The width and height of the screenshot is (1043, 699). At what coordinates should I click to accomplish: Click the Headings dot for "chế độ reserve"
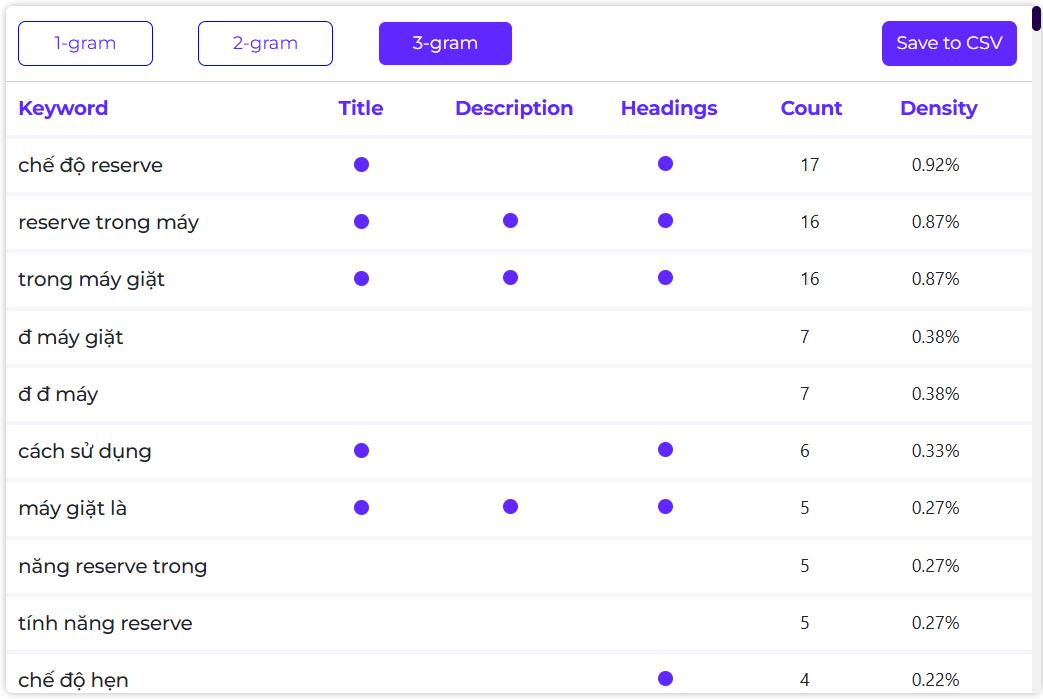coord(665,164)
